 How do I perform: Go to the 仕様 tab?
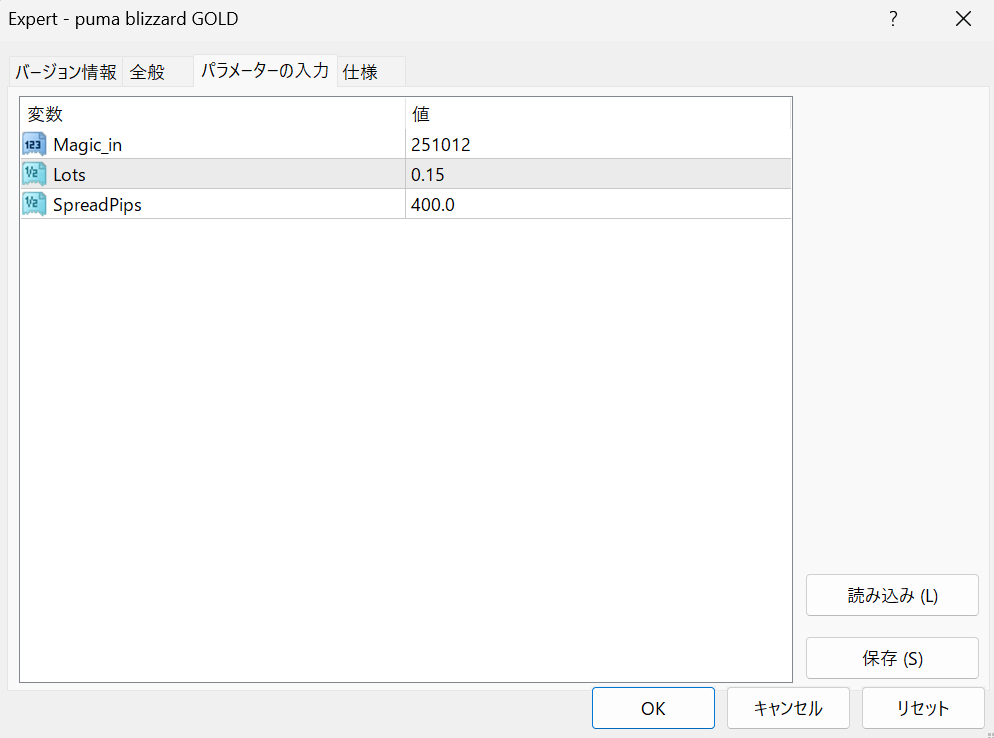click(360, 72)
